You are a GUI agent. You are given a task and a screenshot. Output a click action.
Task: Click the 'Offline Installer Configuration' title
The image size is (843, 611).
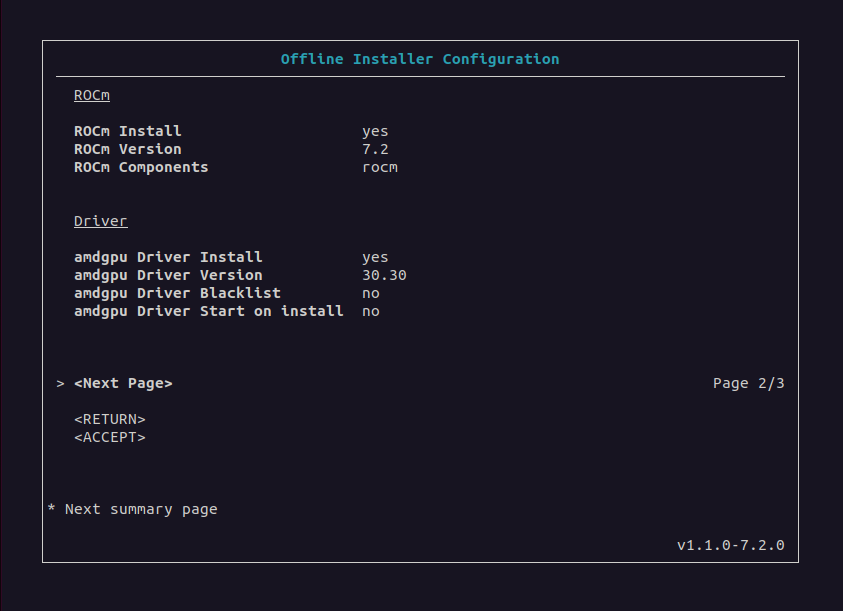tap(420, 59)
